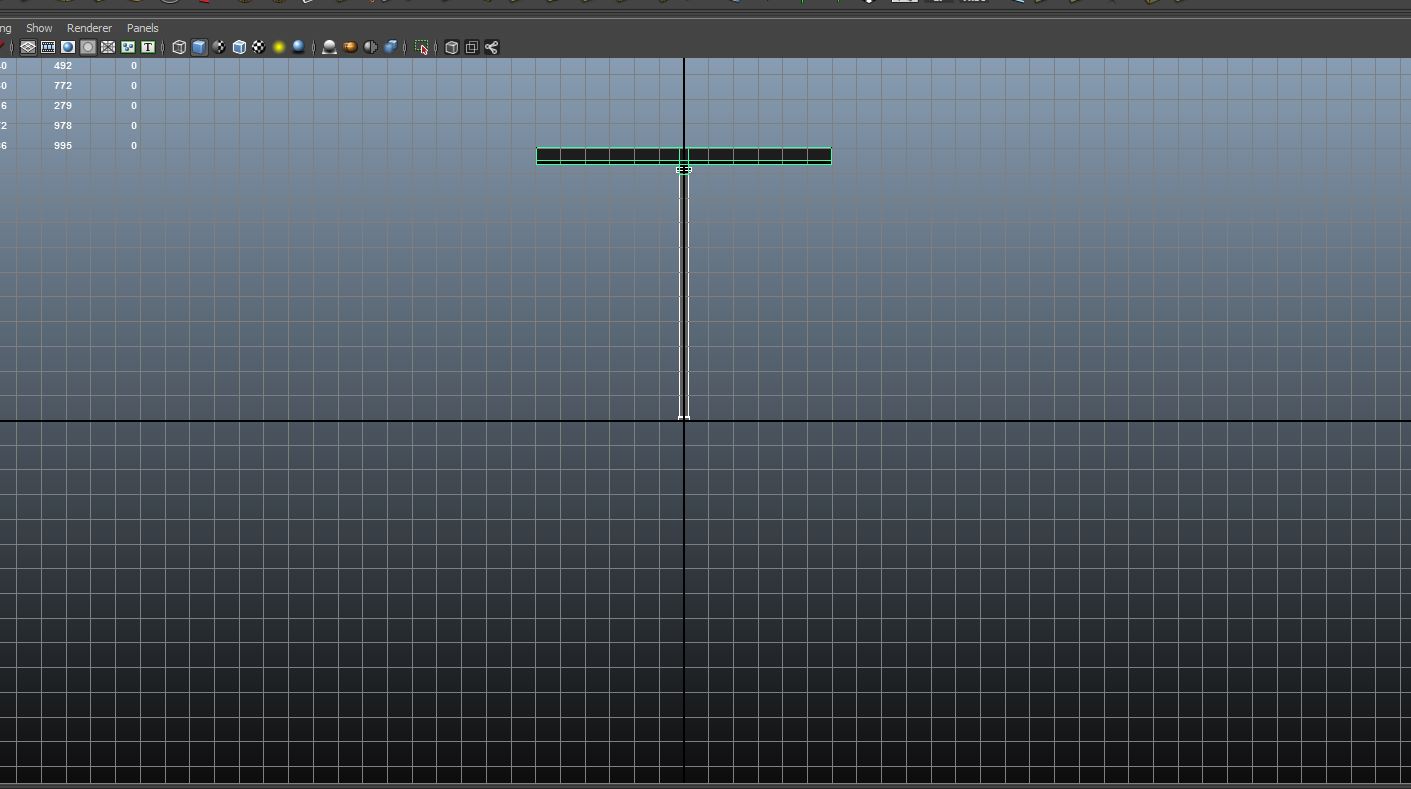Open the Show menu
This screenshot has width=1411, height=789.
(x=39, y=28)
